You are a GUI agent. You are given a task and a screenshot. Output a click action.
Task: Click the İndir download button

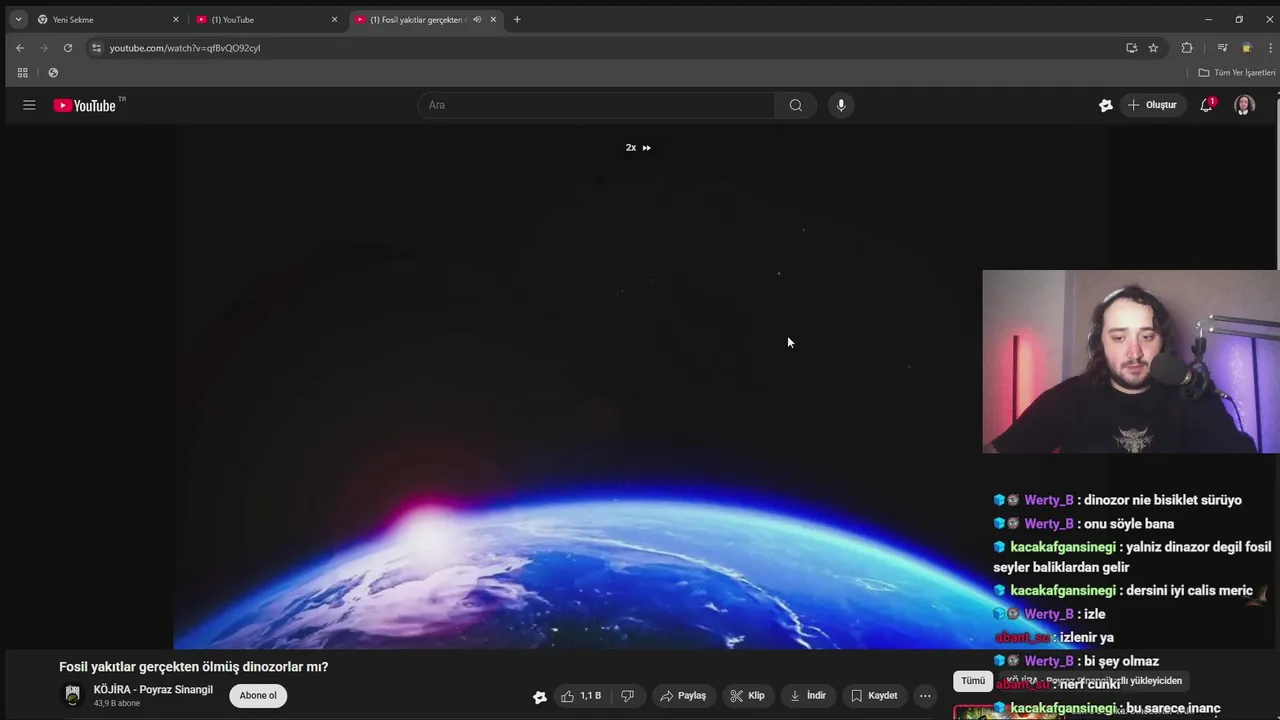click(808, 696)
